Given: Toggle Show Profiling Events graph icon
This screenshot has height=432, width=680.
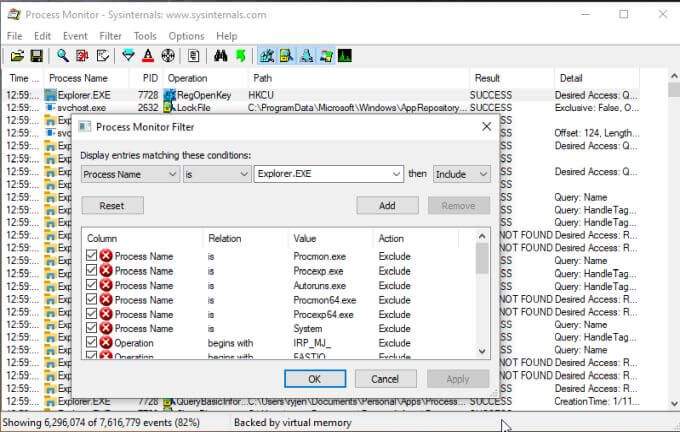Looking at the screenshot, I should pyautogui.click(x=345, y=56).
